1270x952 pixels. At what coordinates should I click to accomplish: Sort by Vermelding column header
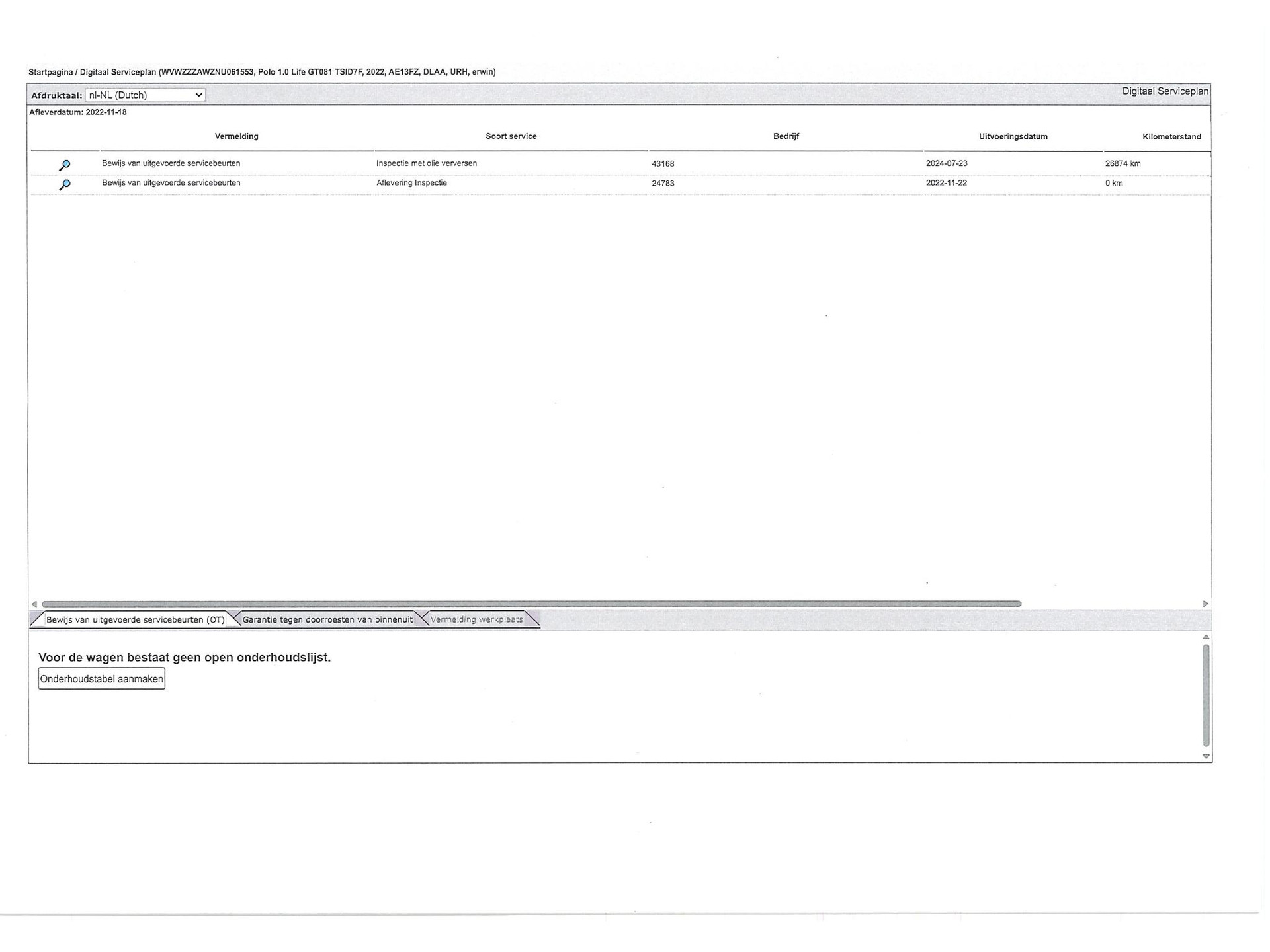[236, 136]
